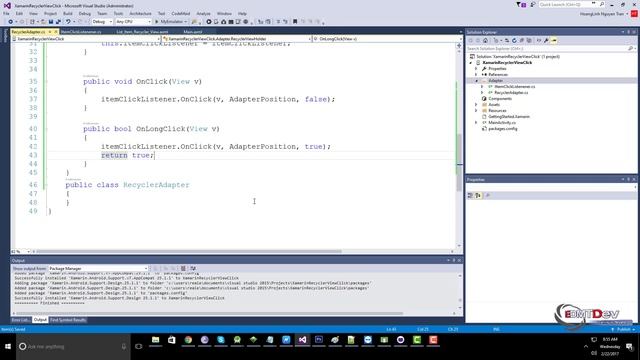Click the Undo toolbar icon

point(68,22)
